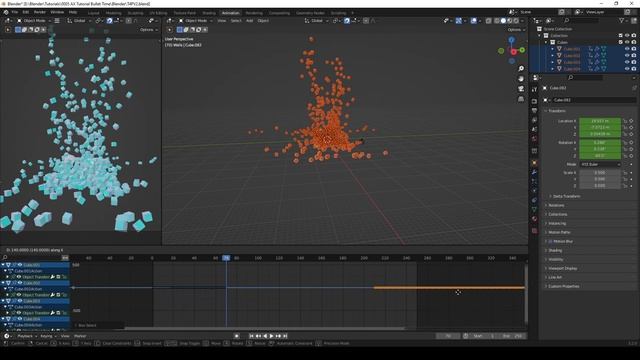Screen dimensions: 640x360
Task: Open Options dropdown in main viewport
Action: (516, 29)
